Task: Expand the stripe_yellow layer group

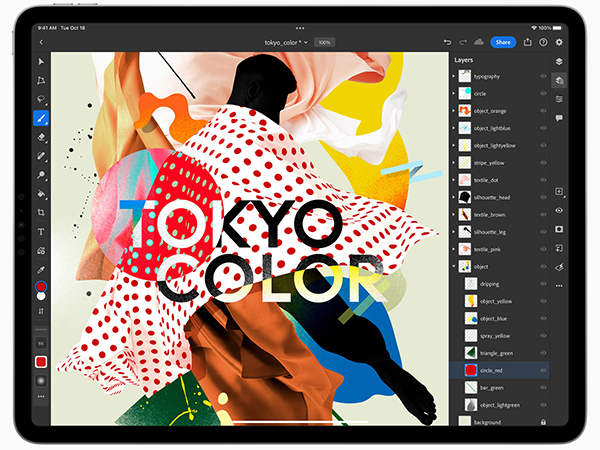Action: (x=454, y=163)
